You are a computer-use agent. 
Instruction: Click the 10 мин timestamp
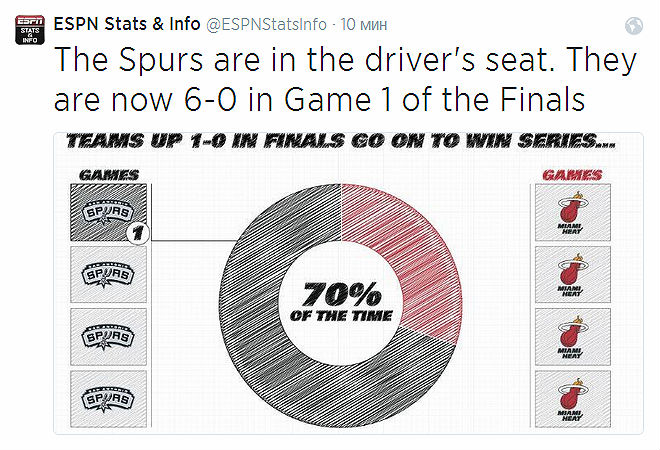tap(364, 24)
